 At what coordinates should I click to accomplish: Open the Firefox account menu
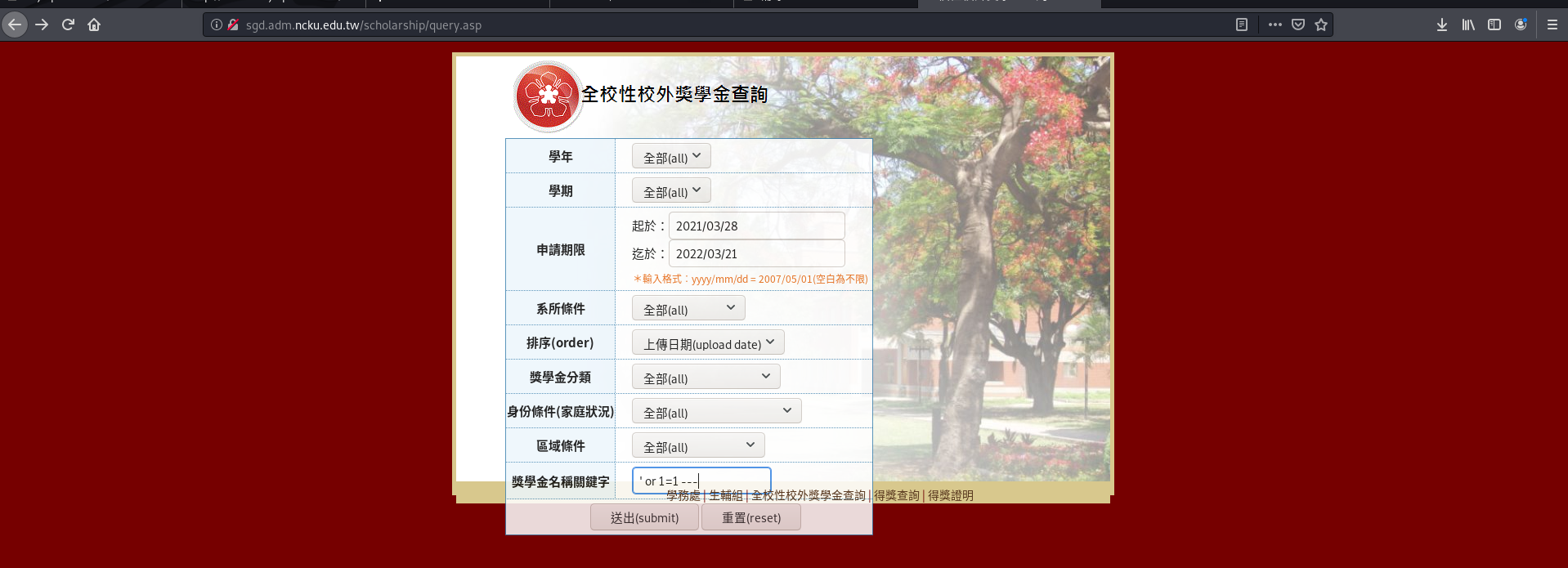(x=1521, y=25)
